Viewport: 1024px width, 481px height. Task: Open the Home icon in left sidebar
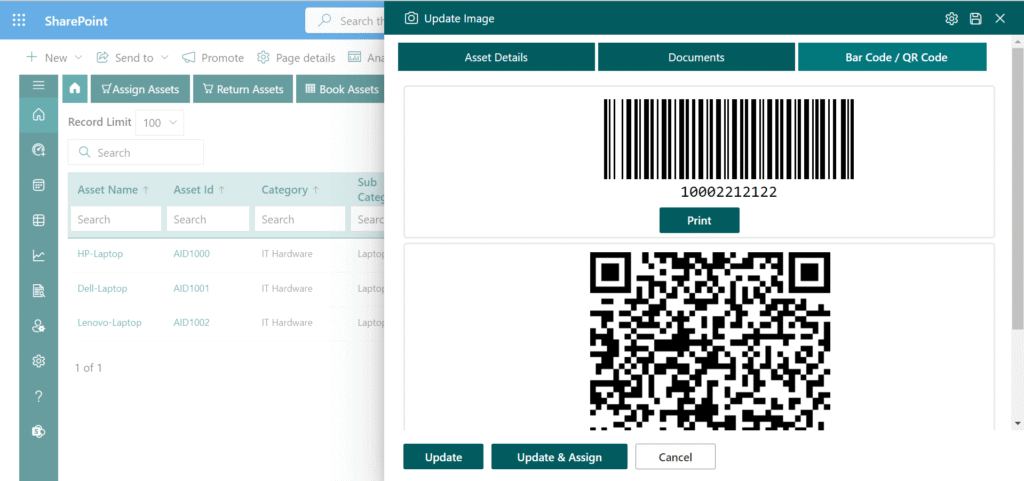(39, 116)
